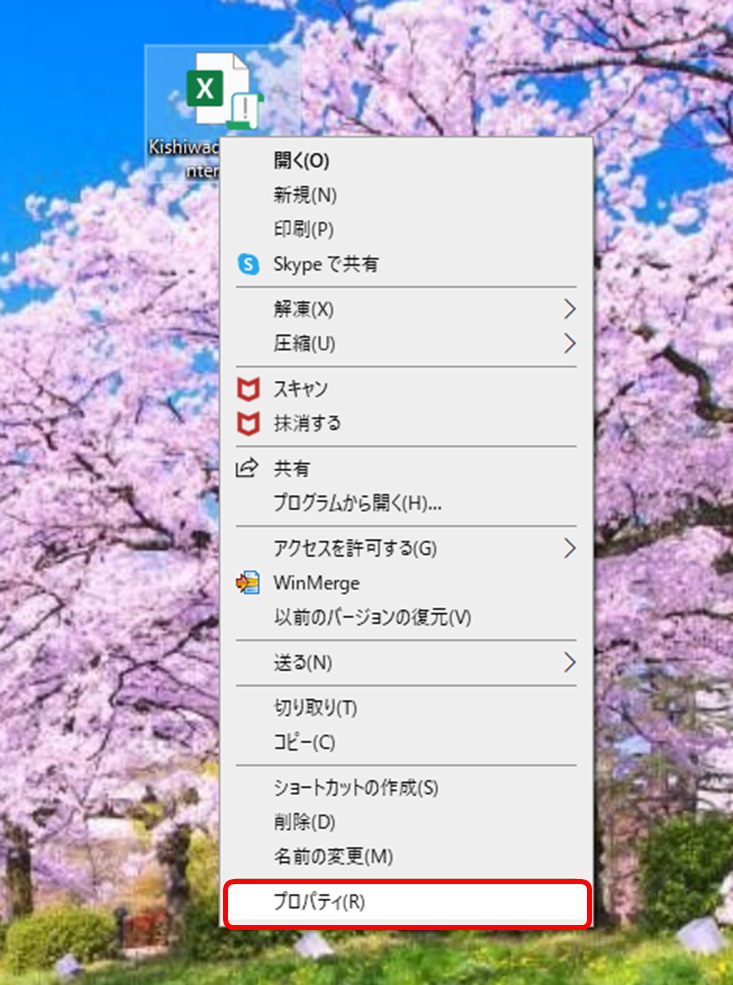
Task: Click the WinMerge icon in the menu
Action: pyautogui.click(x=247, y=583)
